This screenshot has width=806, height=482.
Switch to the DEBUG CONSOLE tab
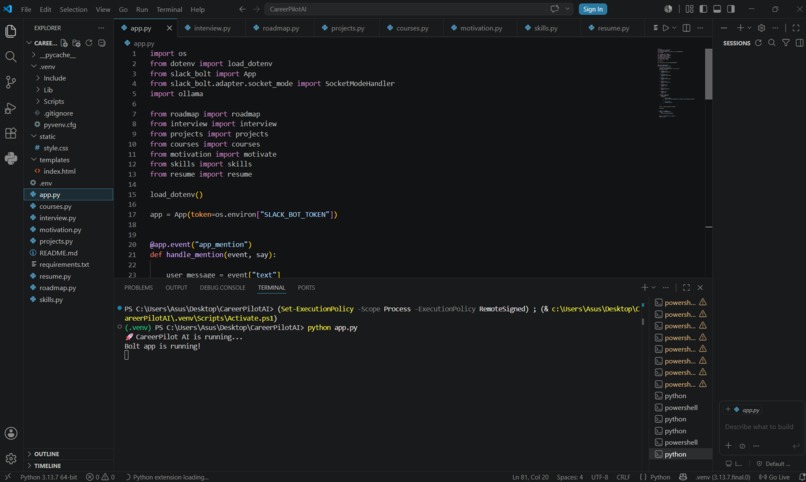[x=222, y=288]
